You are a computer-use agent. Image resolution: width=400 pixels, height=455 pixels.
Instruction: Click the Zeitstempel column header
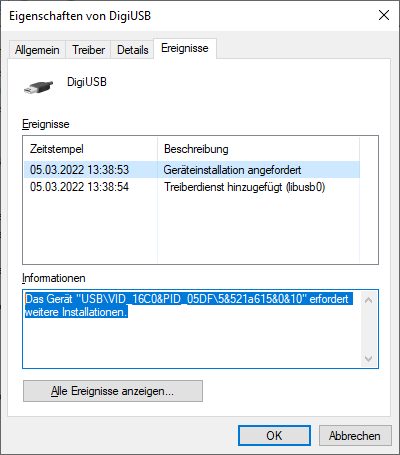(x=90, y=149)
